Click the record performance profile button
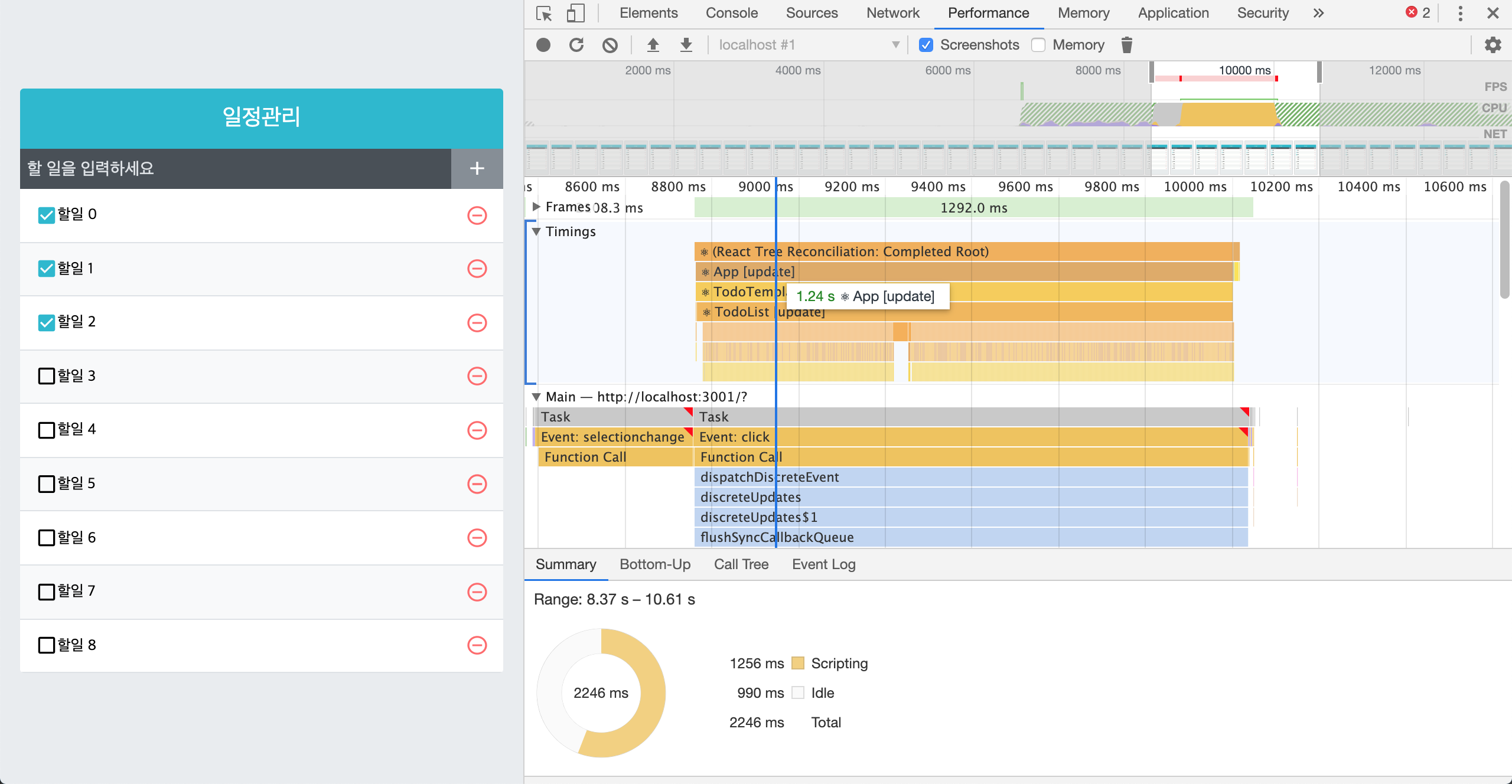 point(543,45)
